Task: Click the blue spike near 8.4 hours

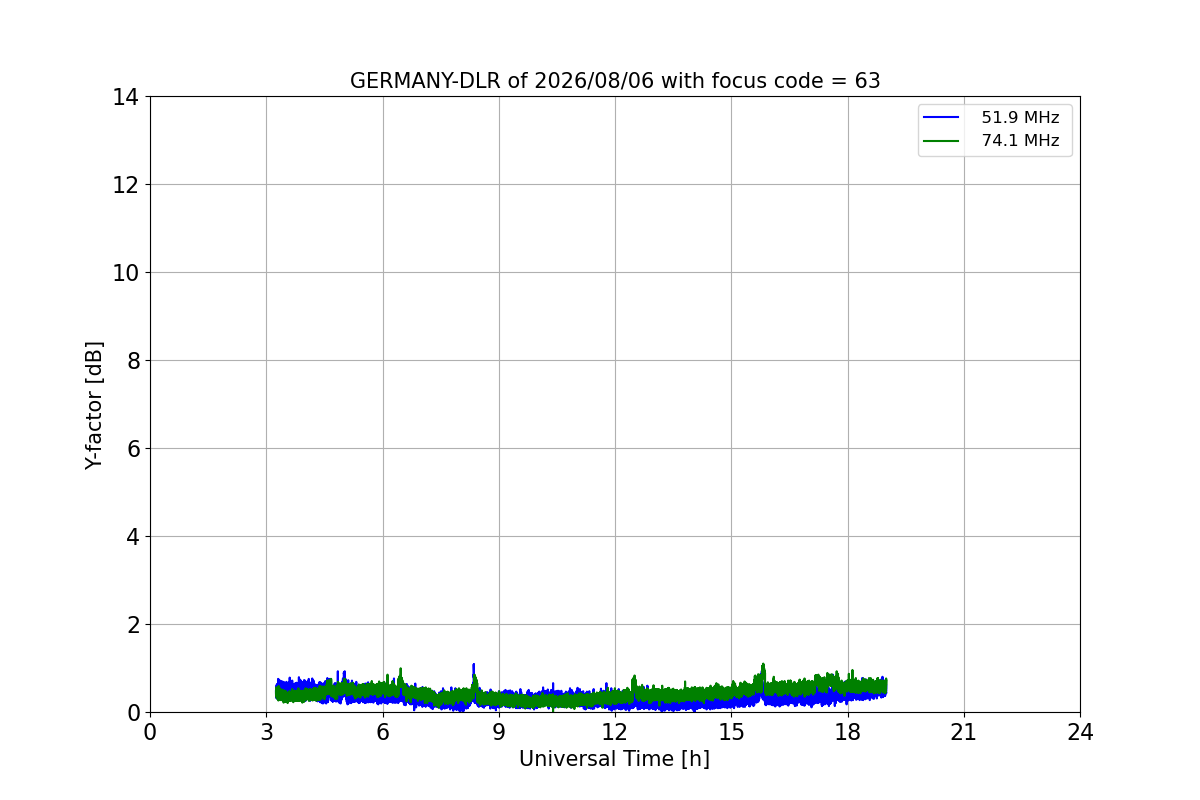Action: click(x=474, y=669)
